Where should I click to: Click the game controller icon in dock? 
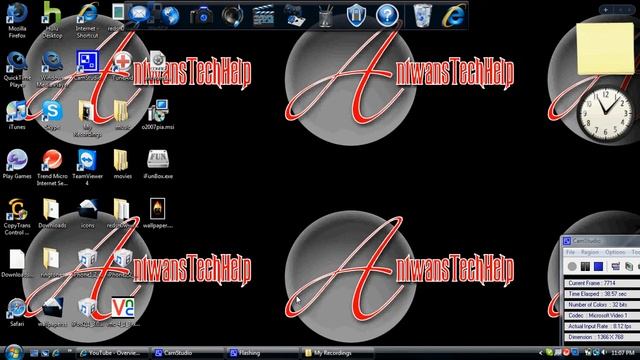(295, 16)
